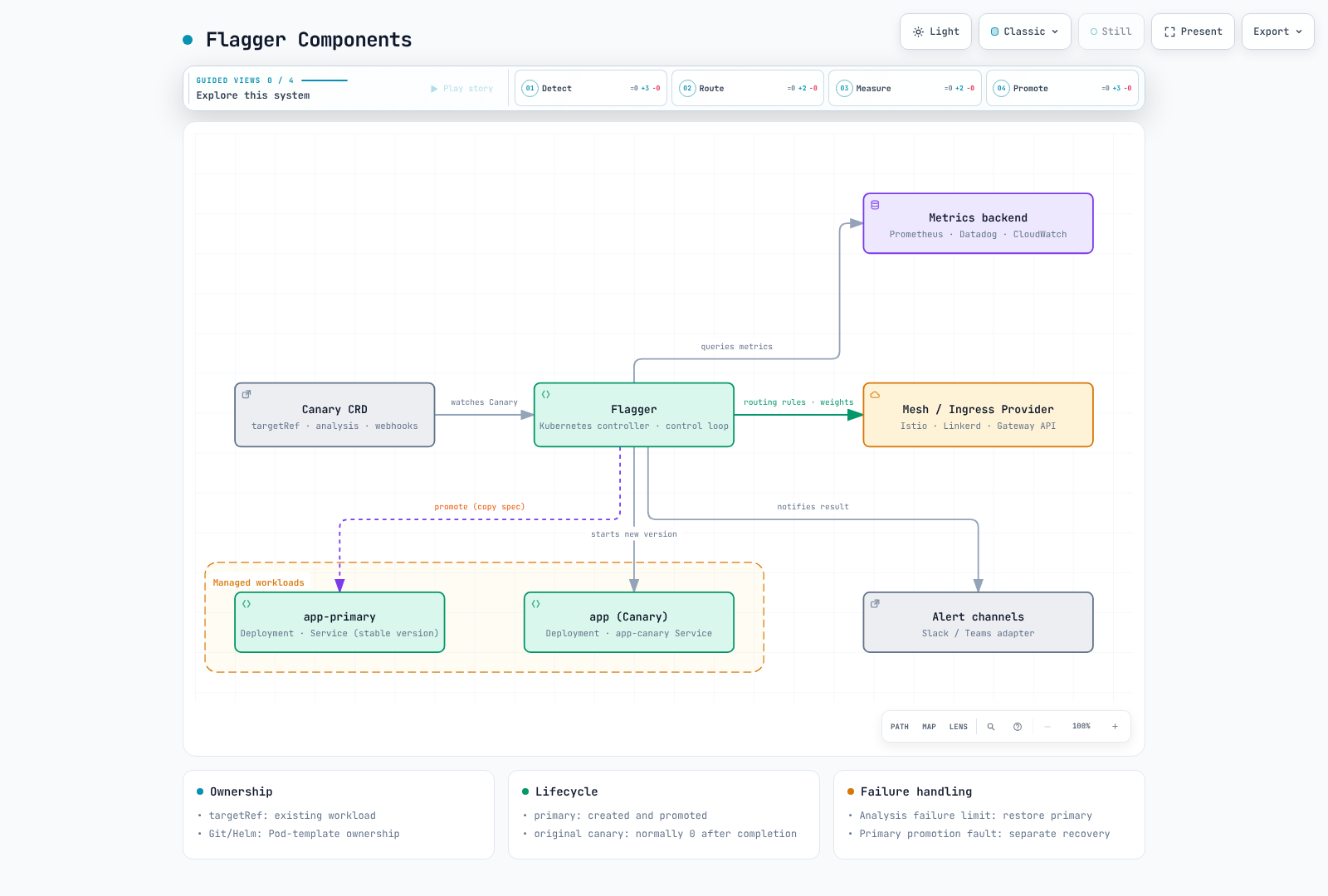1328x896 pixels.
Task: Select the Measure guided view tab
Action: [x=905, y=88]
